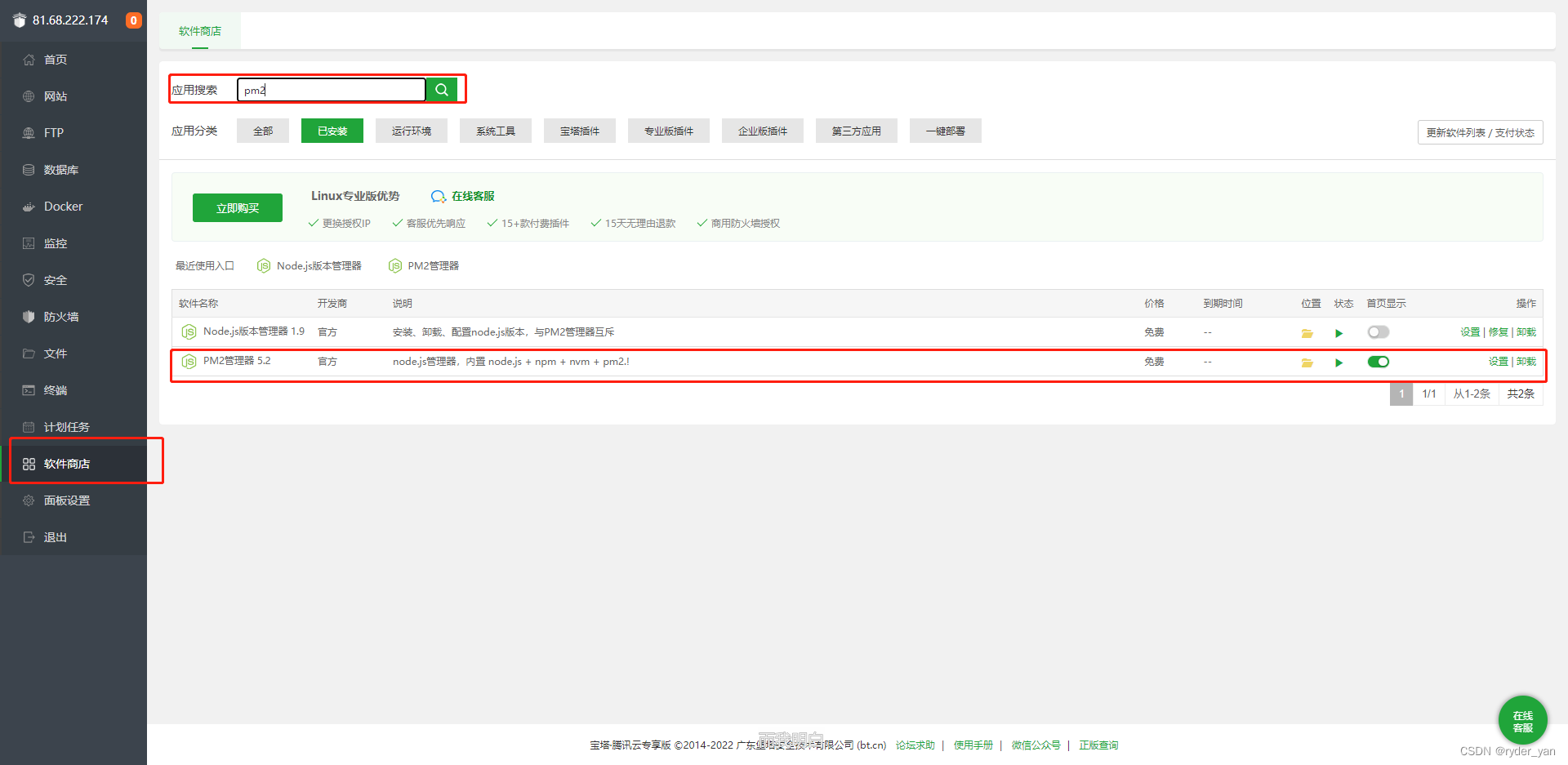Filter by 已安装 category
This screenshot has height=765, width=1568.
(x=332, y=131)
